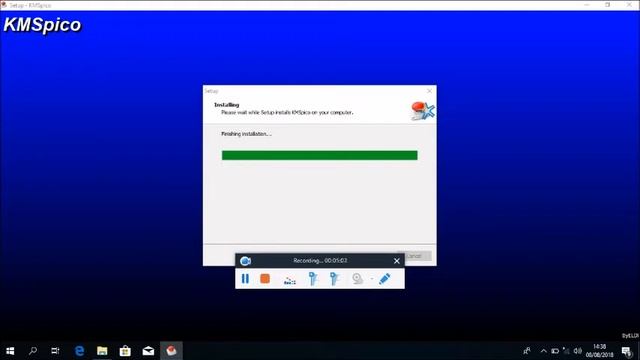Screen dimensions: 640x360
Task: Select the pencil drawing tool
Action: (x=384, y=279)
